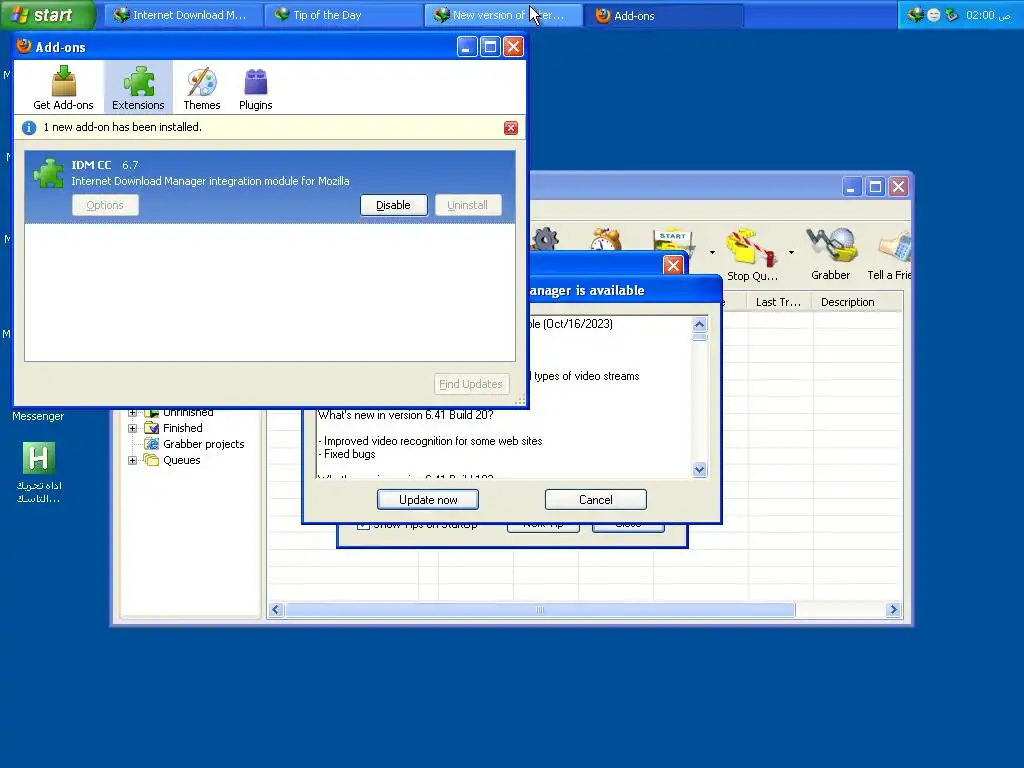Dismiss the new add-on installed notification
1024x768 pixels.
tap(511, 128)
